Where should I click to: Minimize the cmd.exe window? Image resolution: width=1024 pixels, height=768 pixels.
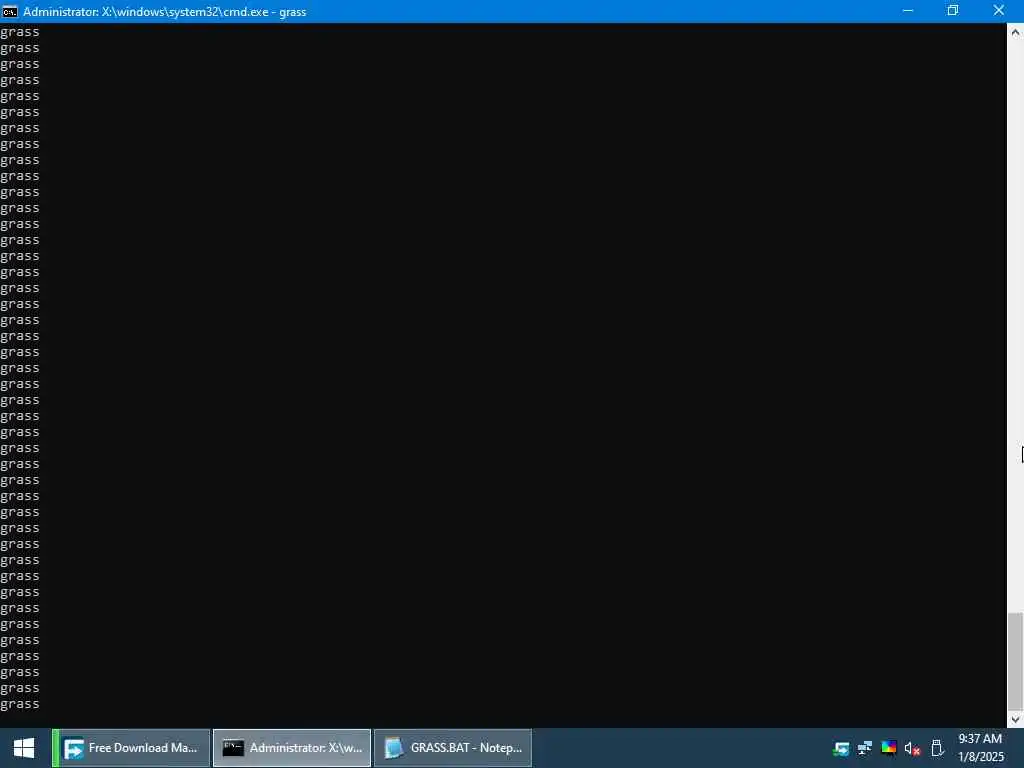pos(908,11)
